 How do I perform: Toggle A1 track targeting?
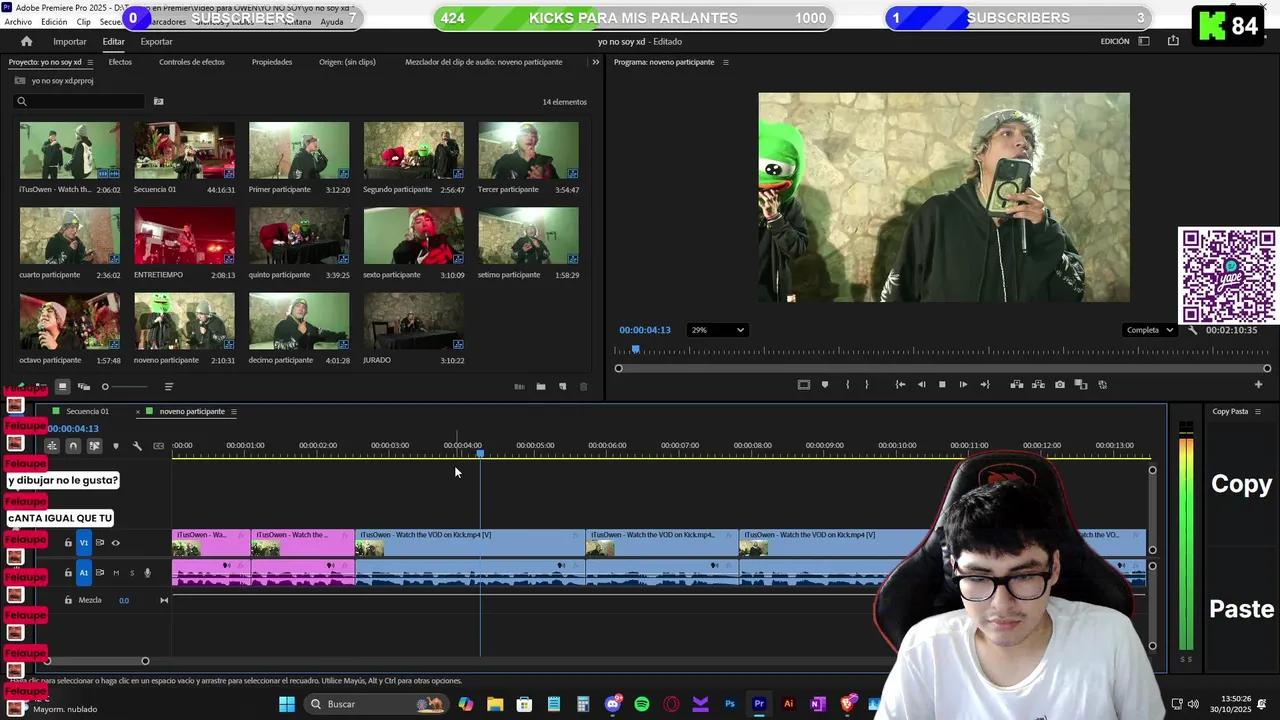(84, 573)
